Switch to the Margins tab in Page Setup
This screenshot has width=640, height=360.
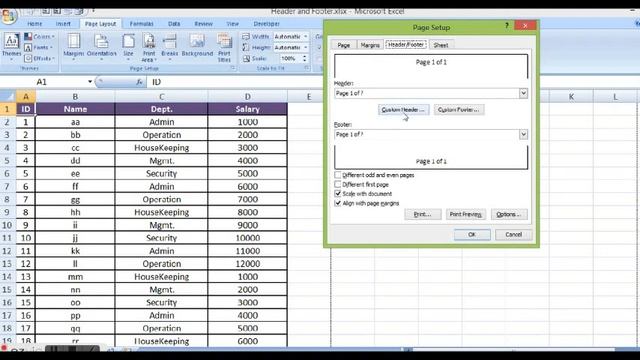click(370, 45)
